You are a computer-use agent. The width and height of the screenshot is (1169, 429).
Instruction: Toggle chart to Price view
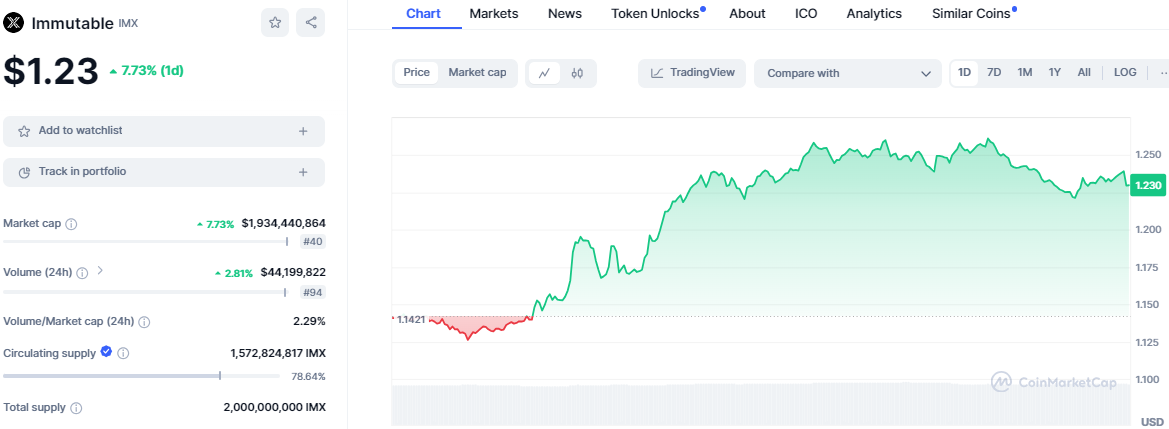(x=417, y=72)
